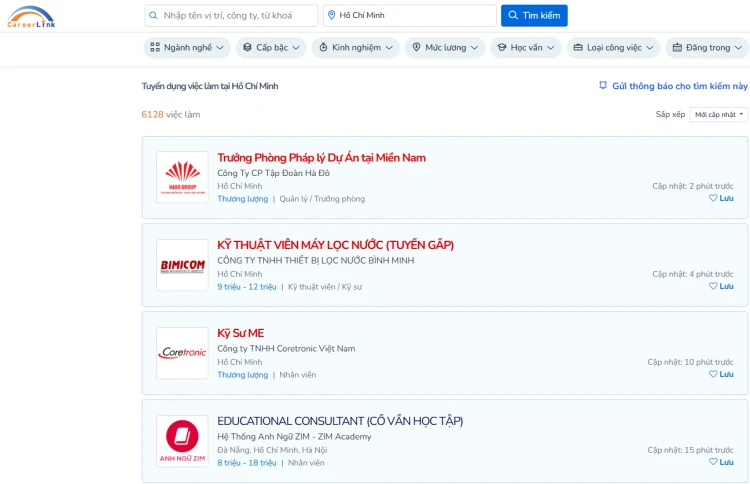Screen dimensions: 750x484
Task: Expand the Kinh nghiệm experience filter
Action: coord(354,48)
